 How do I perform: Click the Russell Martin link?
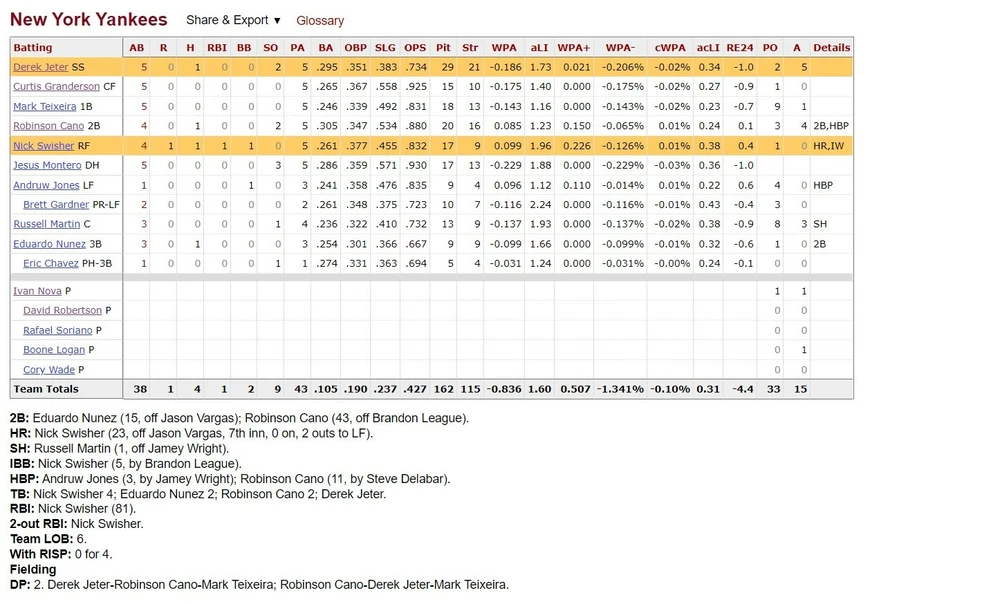46,224
